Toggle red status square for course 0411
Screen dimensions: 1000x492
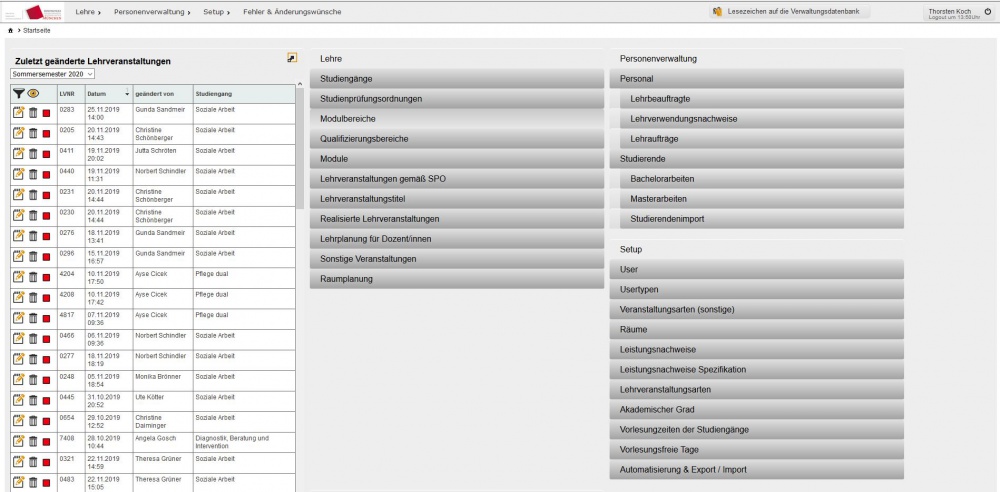click(46, 154)
